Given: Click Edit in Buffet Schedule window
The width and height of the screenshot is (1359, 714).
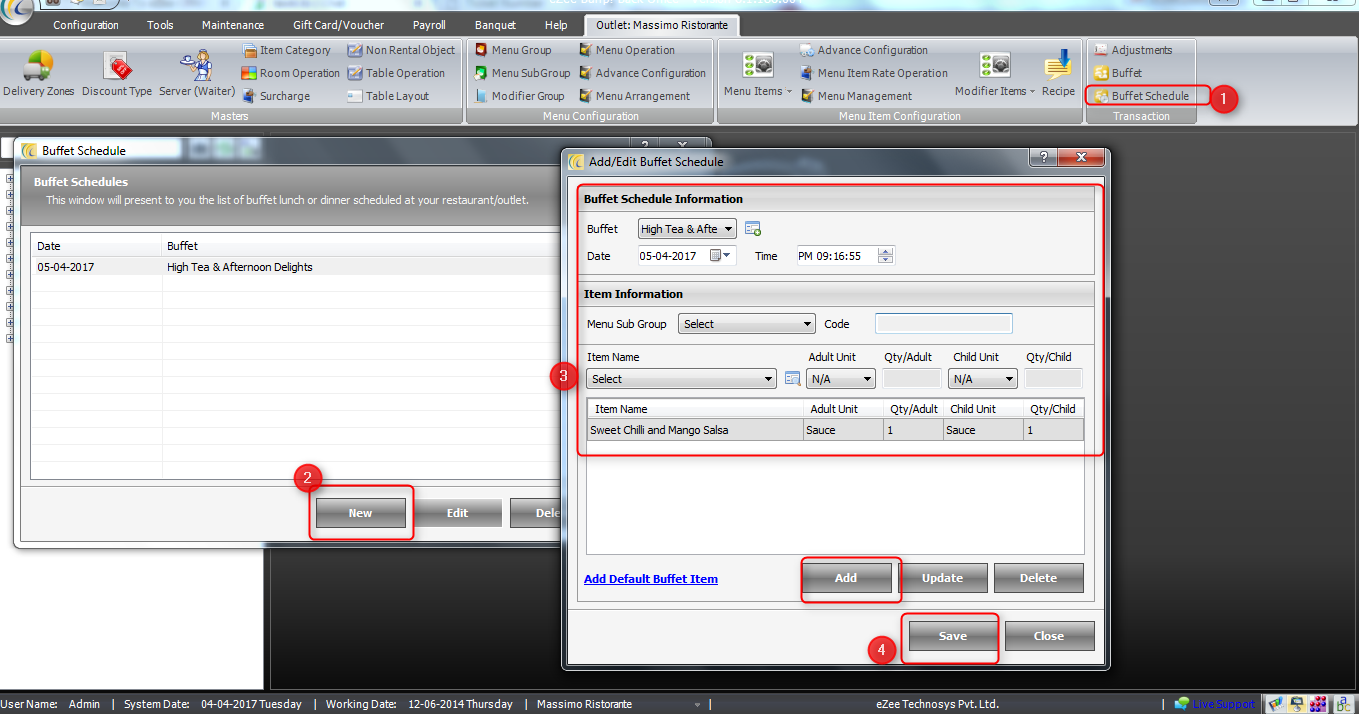Looking at the screenshot, I should point(457,513).
